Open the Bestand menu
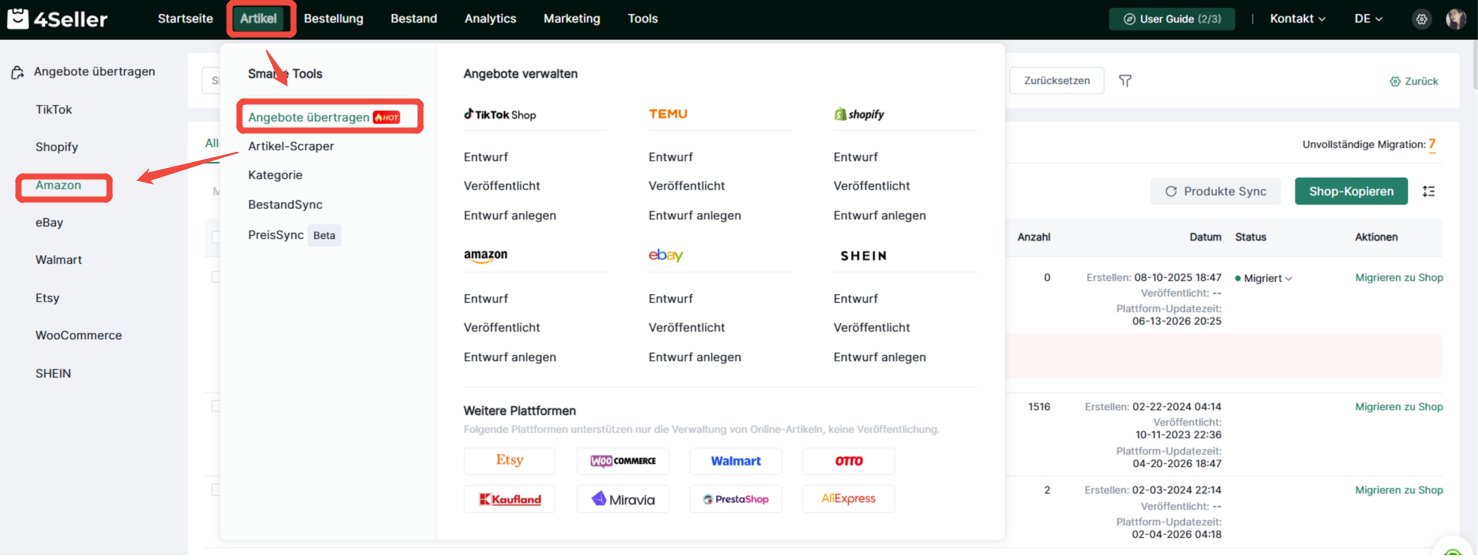1478x560 pixels. click(x=414, y=19)
